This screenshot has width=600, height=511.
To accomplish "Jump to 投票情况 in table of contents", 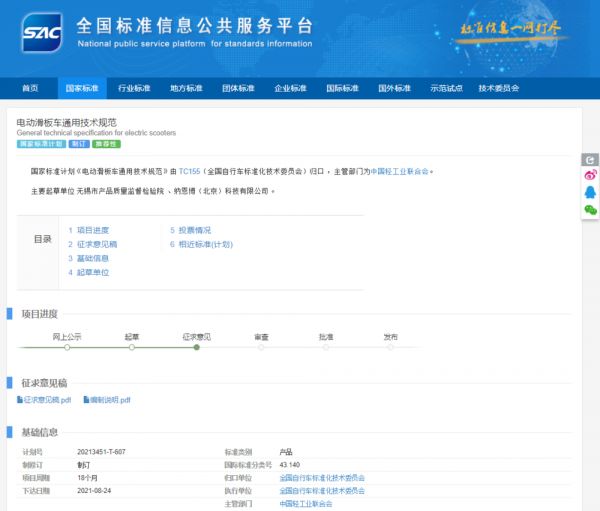I will point(194,230).
